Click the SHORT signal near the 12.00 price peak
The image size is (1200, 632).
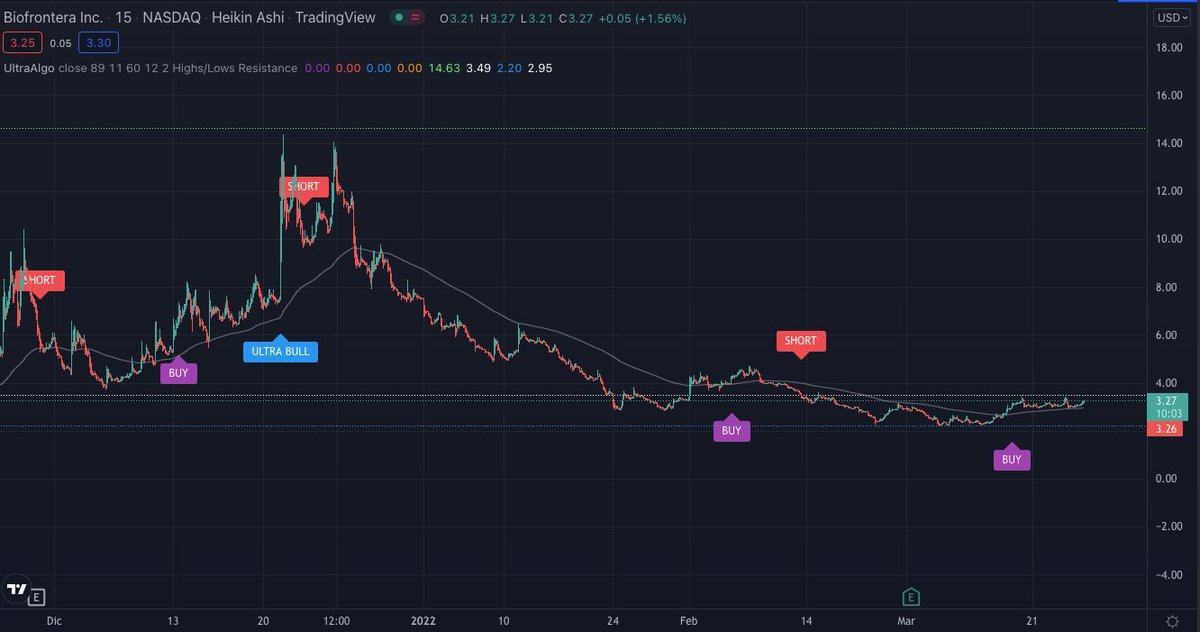pos(303,188)
